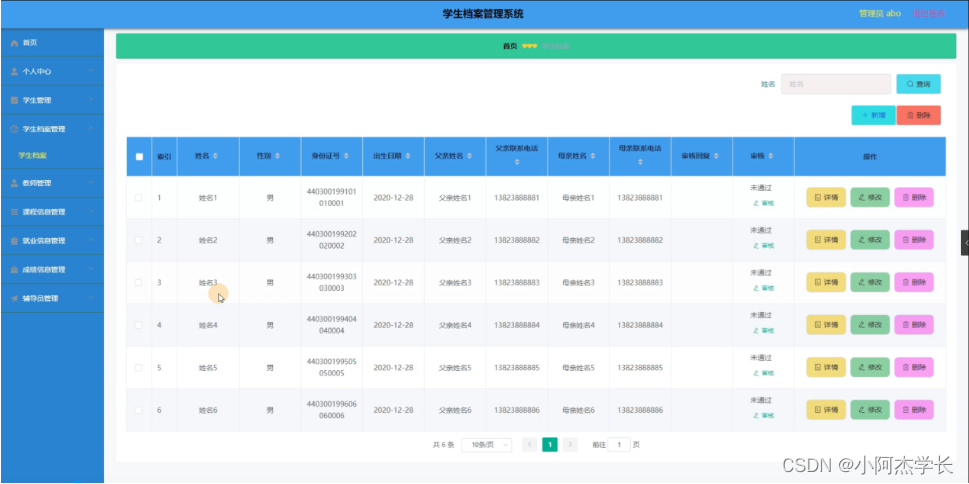
Task: Open 课程信息管理 sidebar menu
Action: (53, 212)
